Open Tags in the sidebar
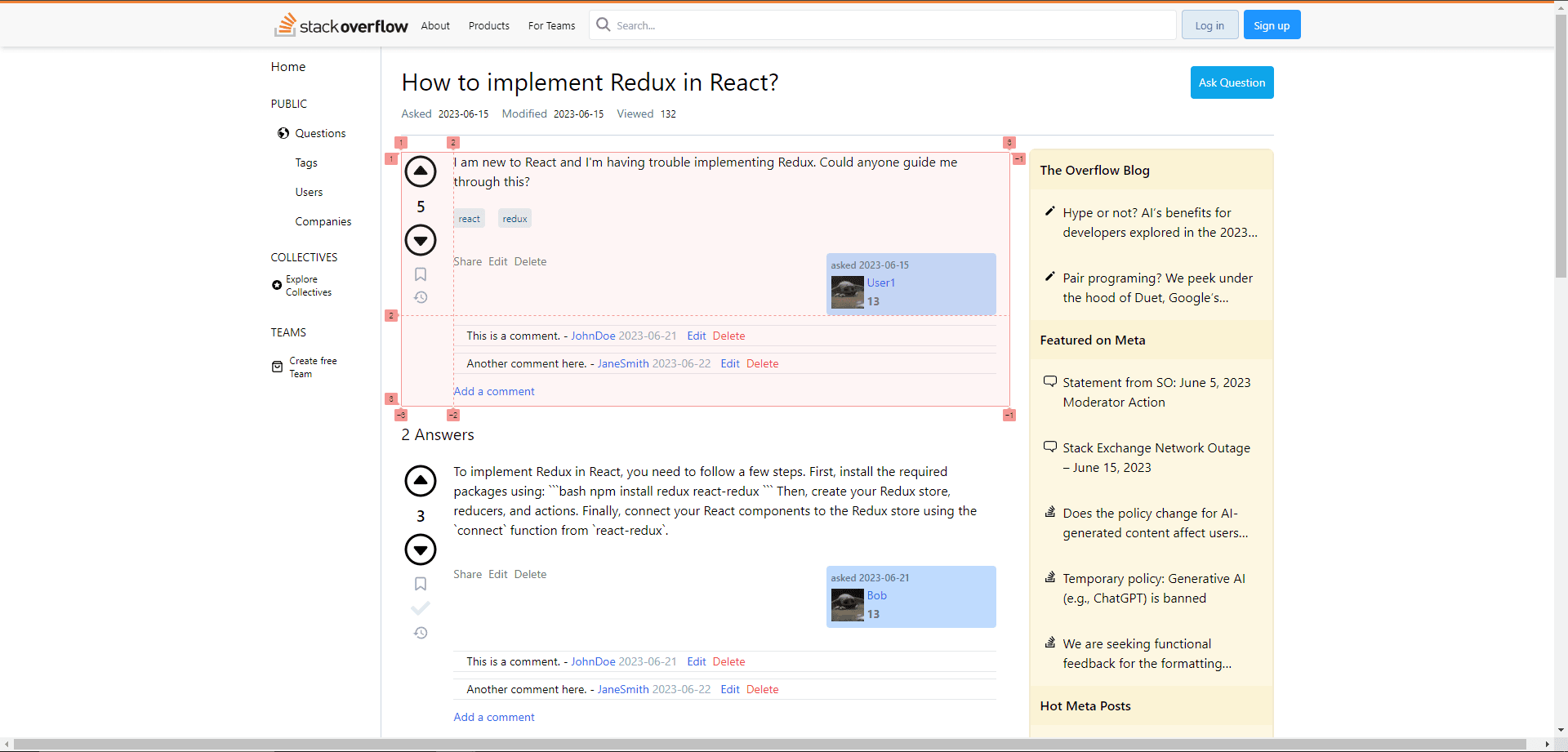The height and width of the screenshot is (752, 1568). pyautogui.click(x=306, y=162)
